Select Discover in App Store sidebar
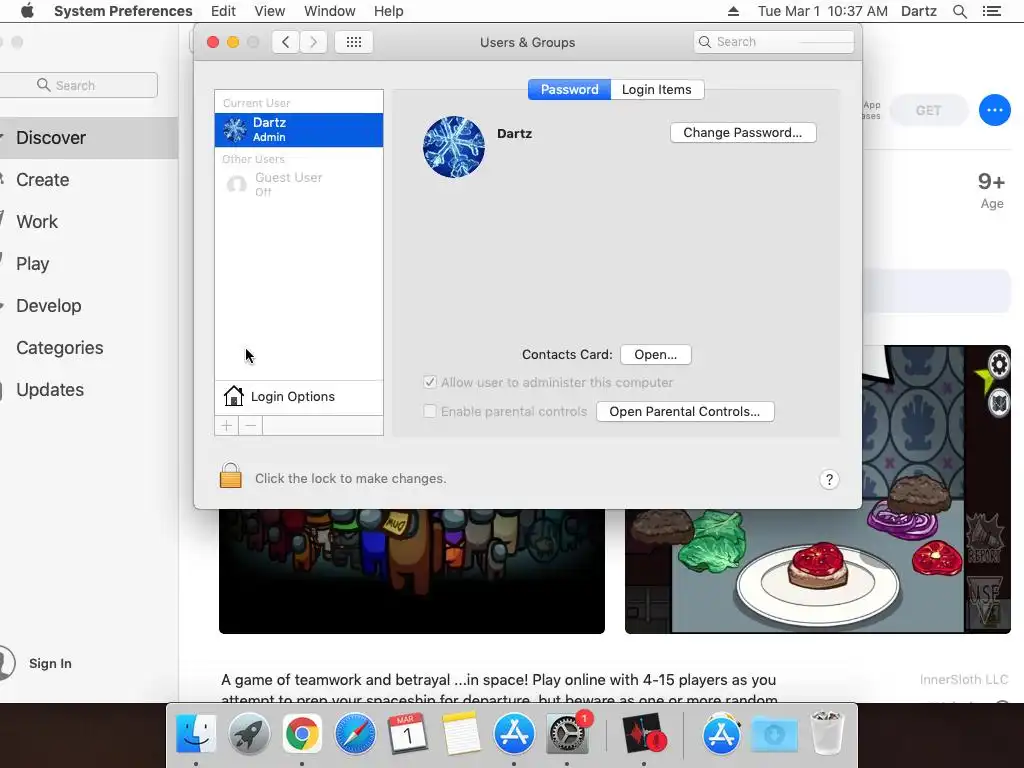1024x768 pixels. point(88,138)
